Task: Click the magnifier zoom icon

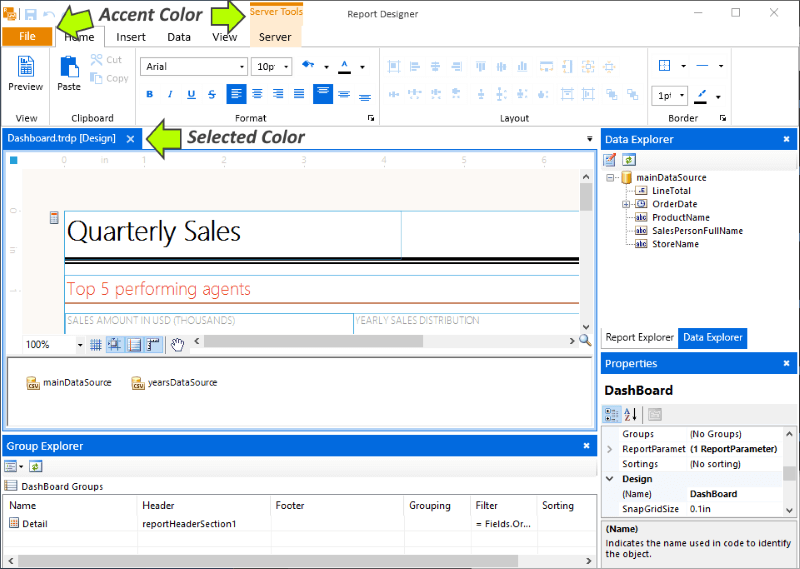Action: point(585,340)
